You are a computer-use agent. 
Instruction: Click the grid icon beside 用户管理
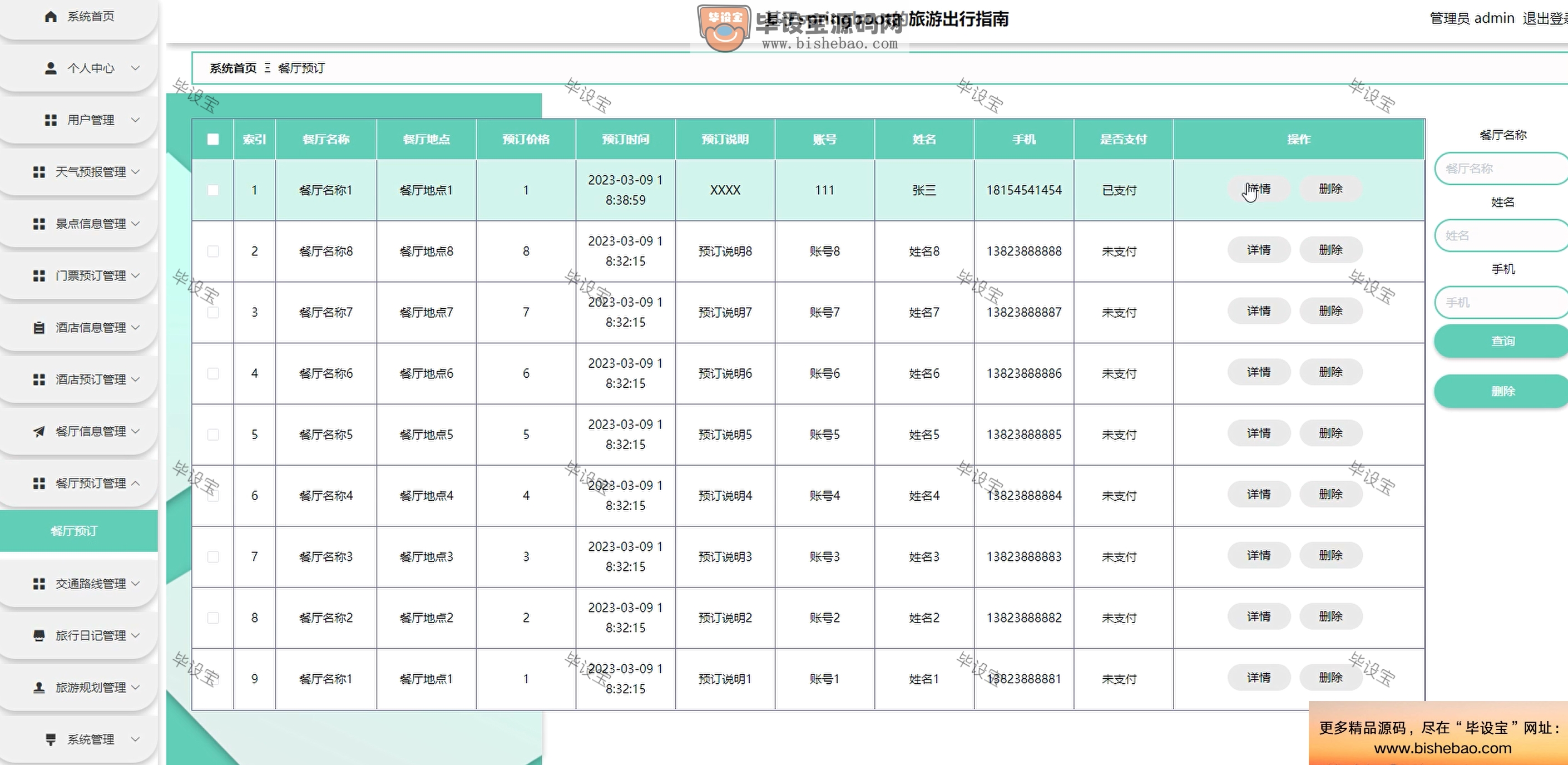pyautogui.click(x=51, y=120)
